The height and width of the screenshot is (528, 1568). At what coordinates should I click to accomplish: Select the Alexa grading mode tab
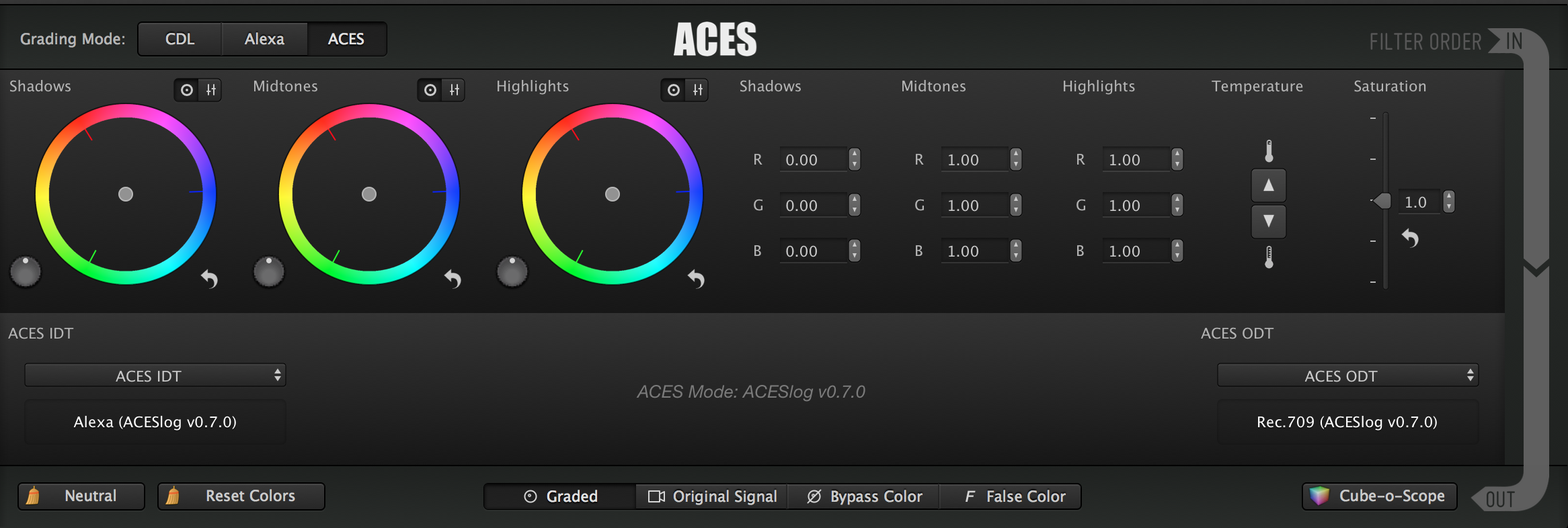264,39
